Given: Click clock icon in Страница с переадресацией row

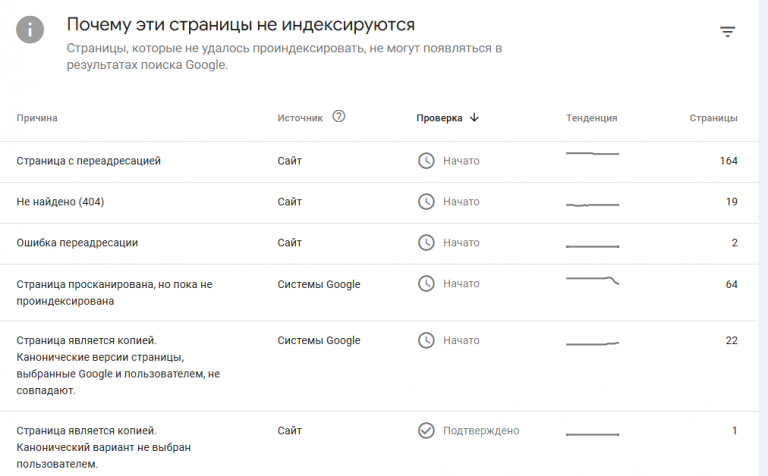Looking at the screenshot, I should pyautogui.click(x=426, y=160).
